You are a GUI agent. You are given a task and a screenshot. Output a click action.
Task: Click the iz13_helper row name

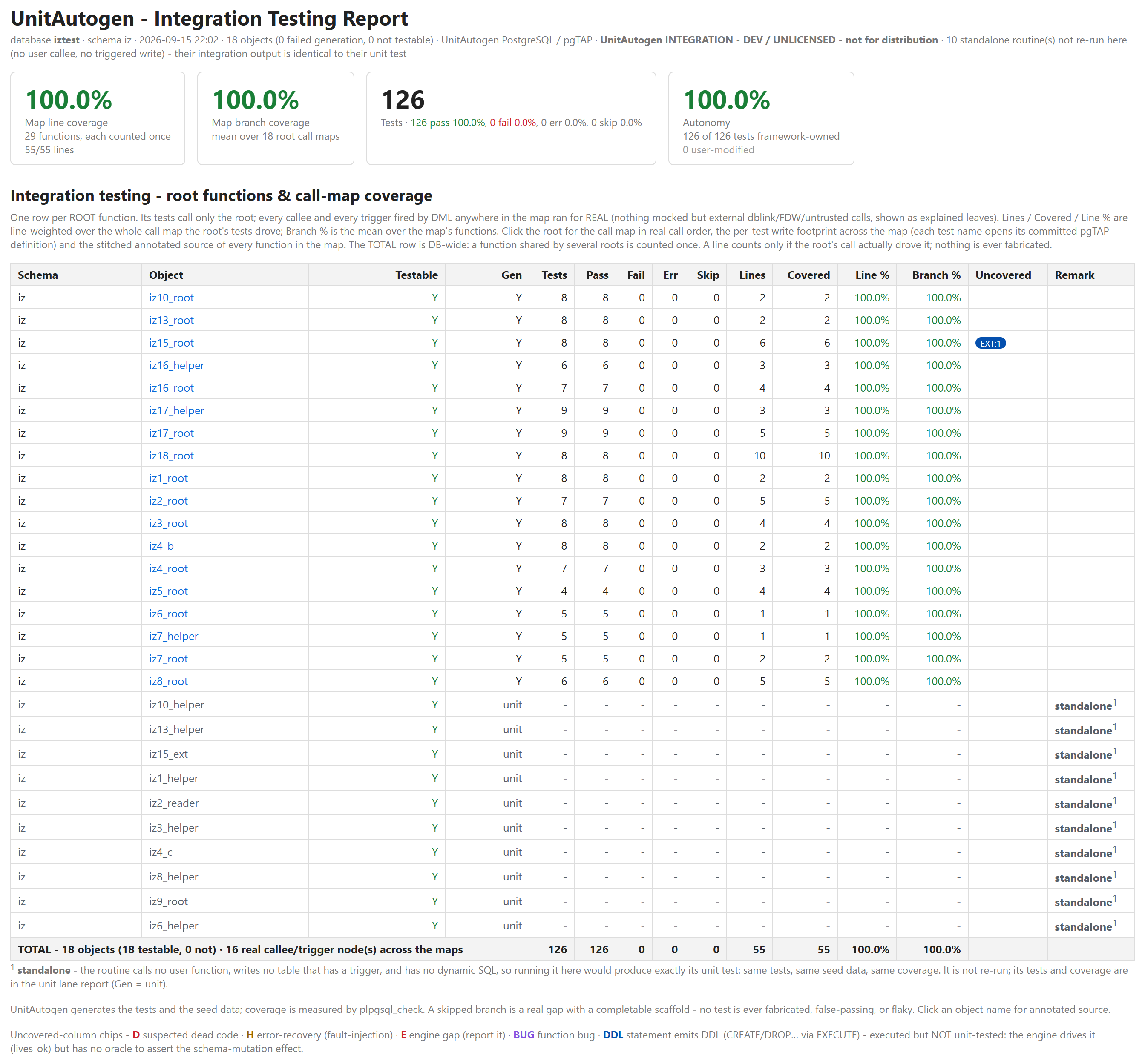[176, 729]
